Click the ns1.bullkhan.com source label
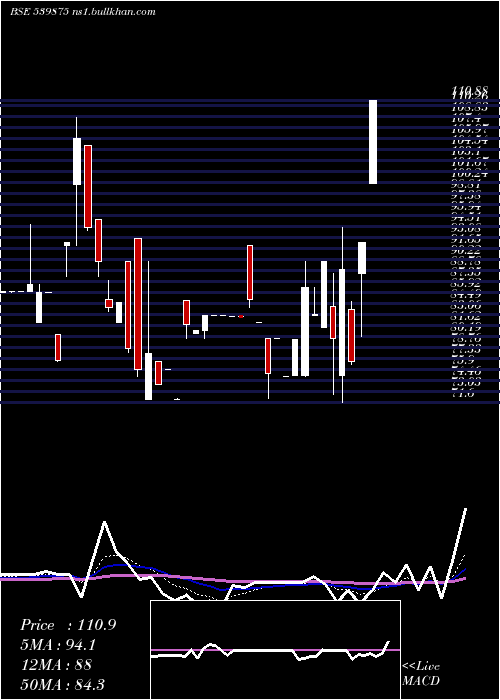The width and height of the screenshot is (500, 700). [113, 12]
